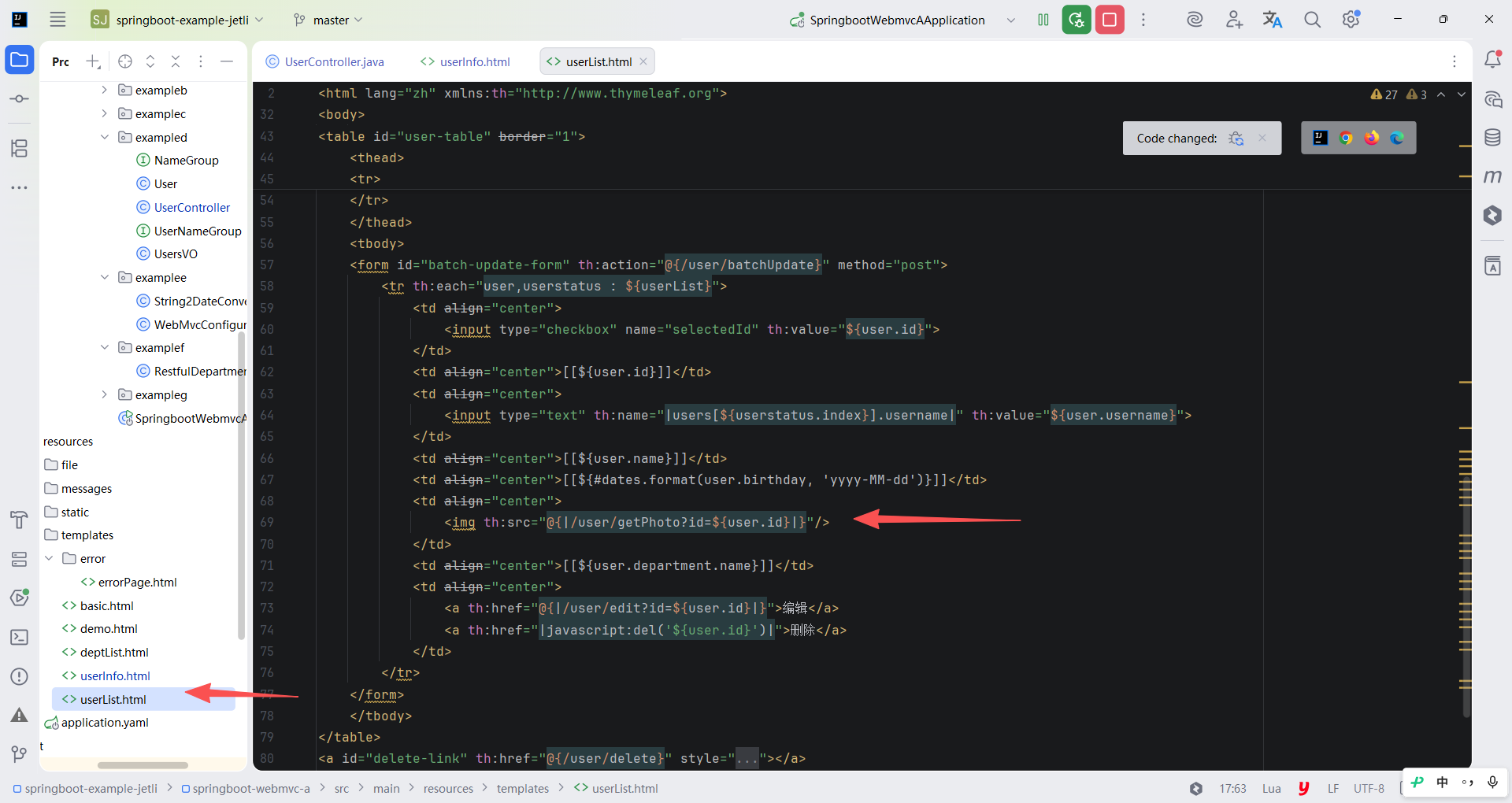
Task: Click LF line separator in status bar
Action: coord(1332,788)
